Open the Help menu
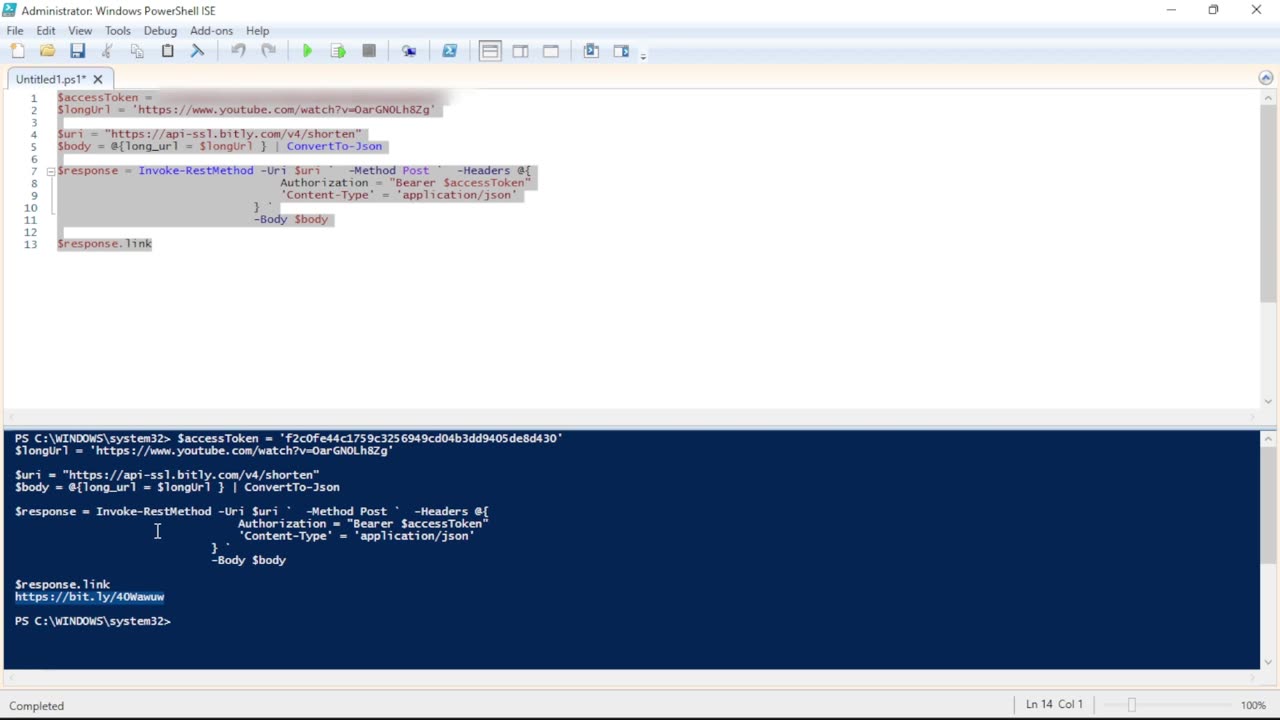The image size is (1280, 720). (x=258, y=31)
